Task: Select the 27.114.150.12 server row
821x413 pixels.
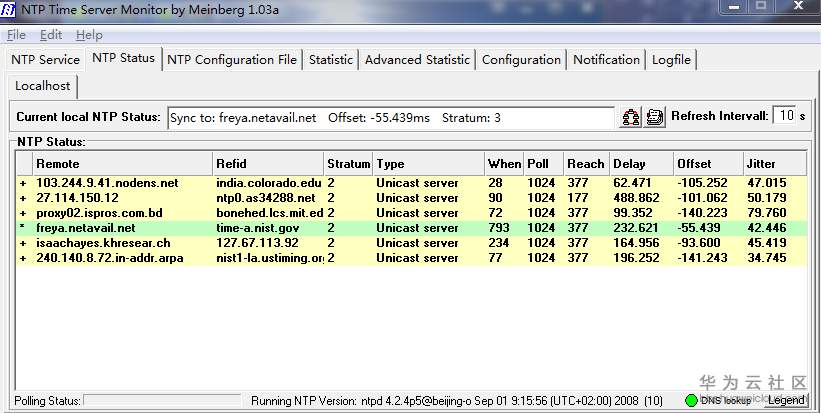Action: 412,198
